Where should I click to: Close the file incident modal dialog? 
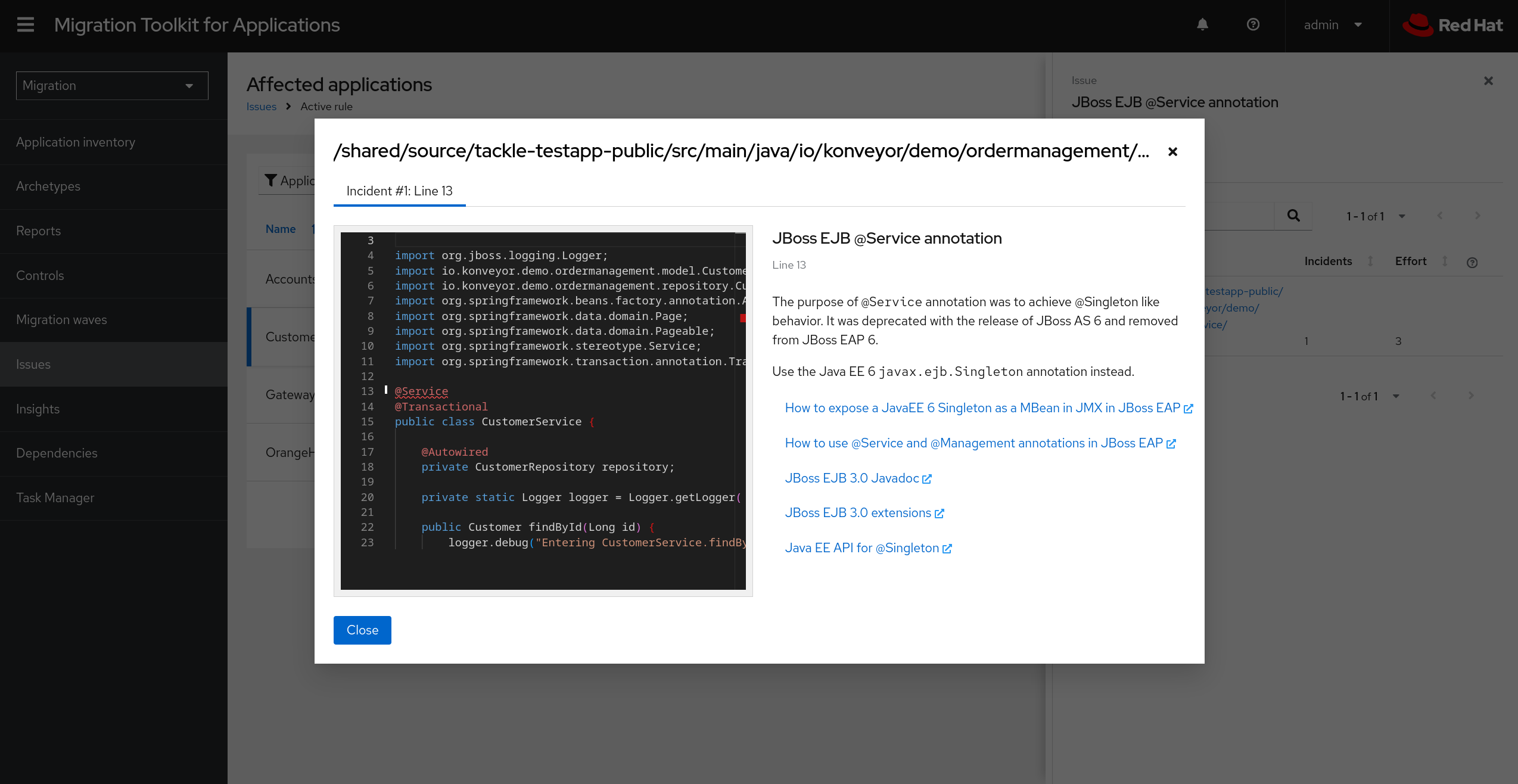coord(1172,152)
